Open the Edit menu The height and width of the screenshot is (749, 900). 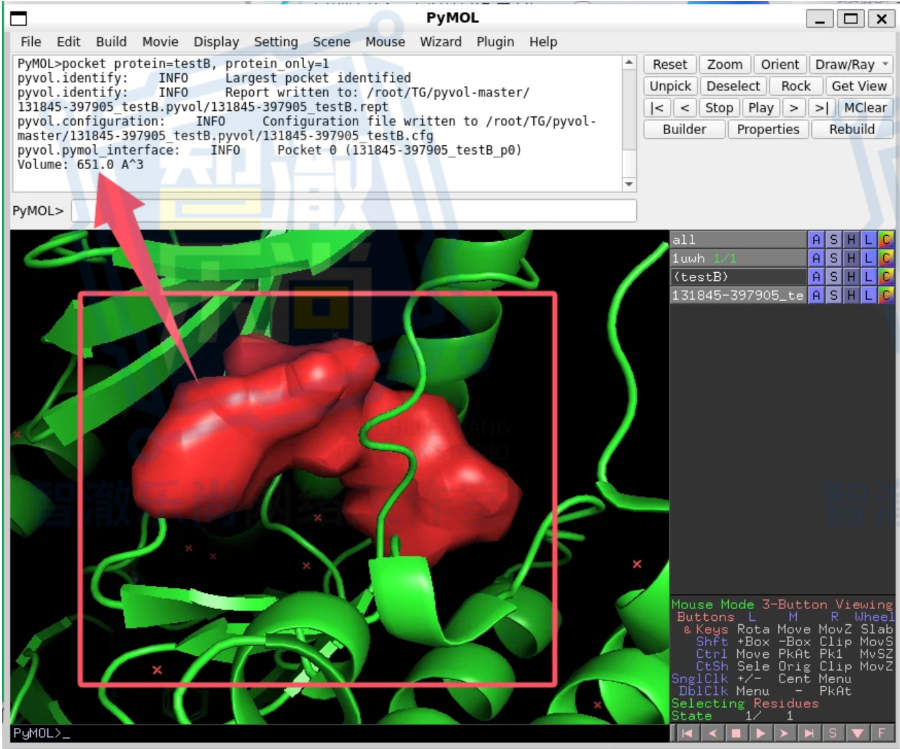(68, 42)
